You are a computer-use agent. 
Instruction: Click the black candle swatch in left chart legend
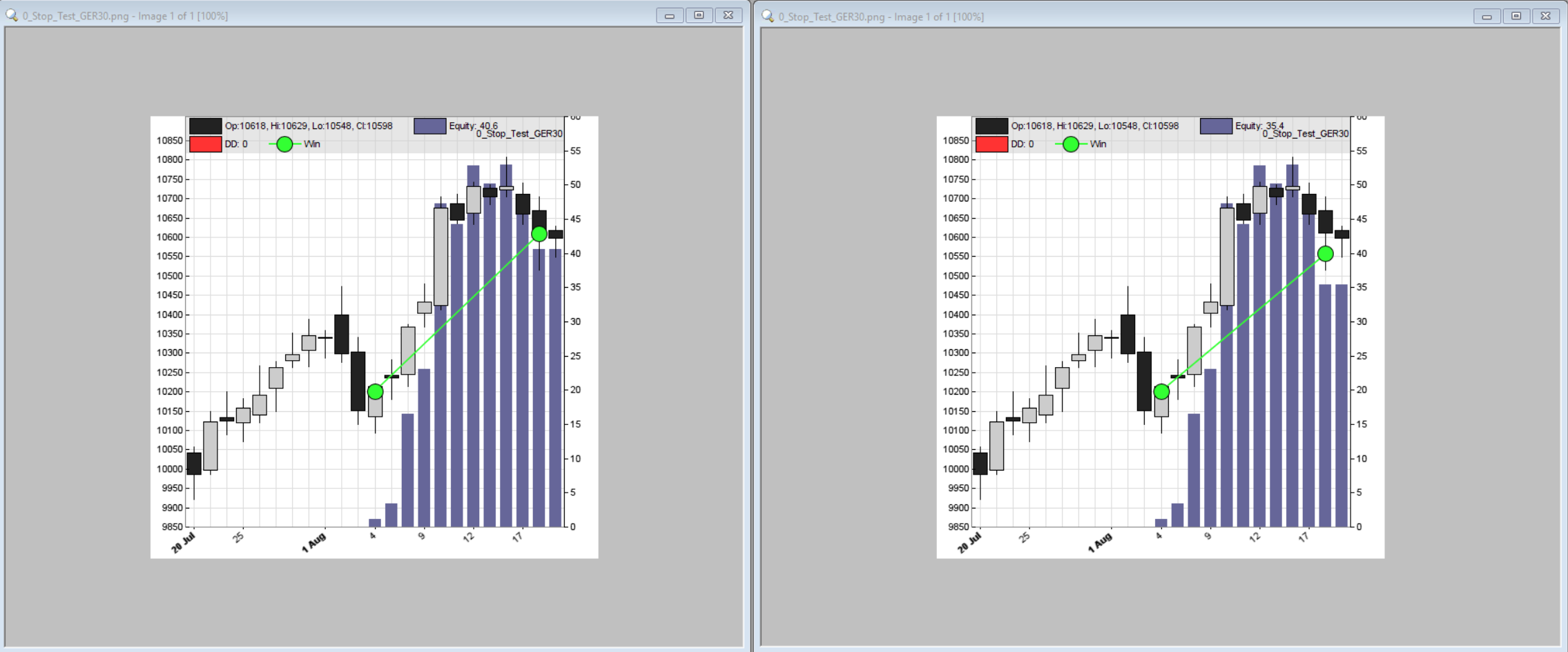click(205, 126)
